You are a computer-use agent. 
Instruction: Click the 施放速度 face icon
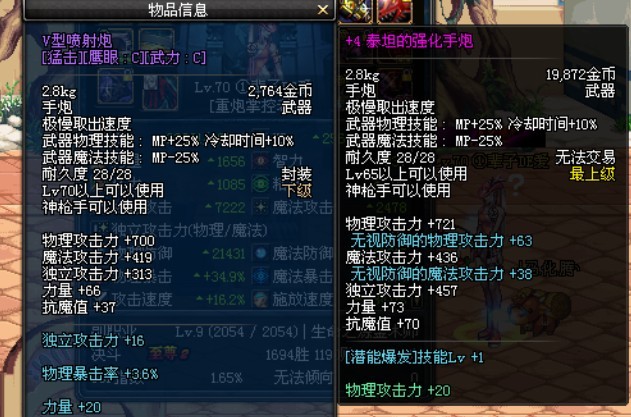(260, 299)
